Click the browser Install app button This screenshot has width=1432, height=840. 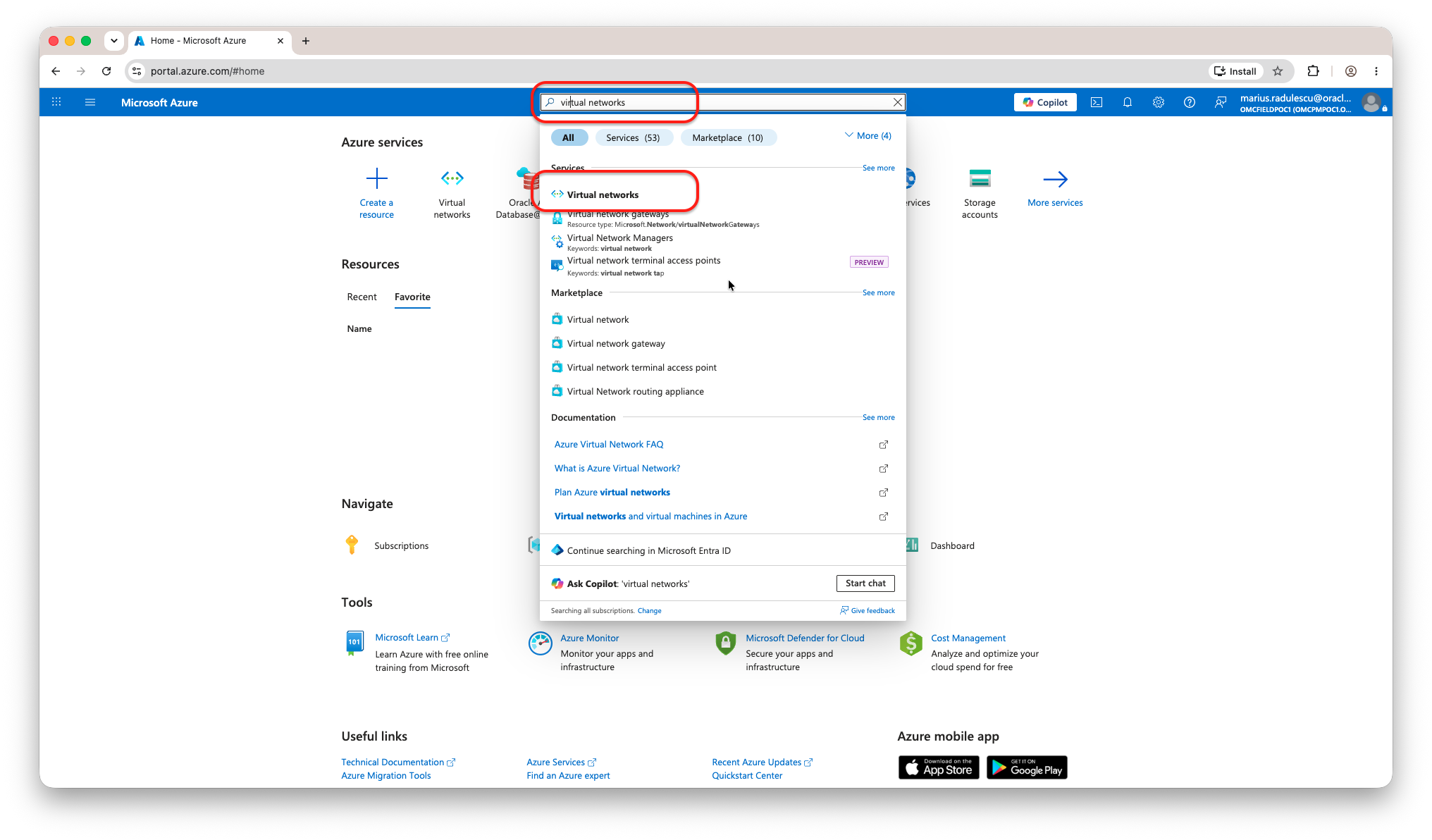pyautogui.click(x=1235, y=71)
